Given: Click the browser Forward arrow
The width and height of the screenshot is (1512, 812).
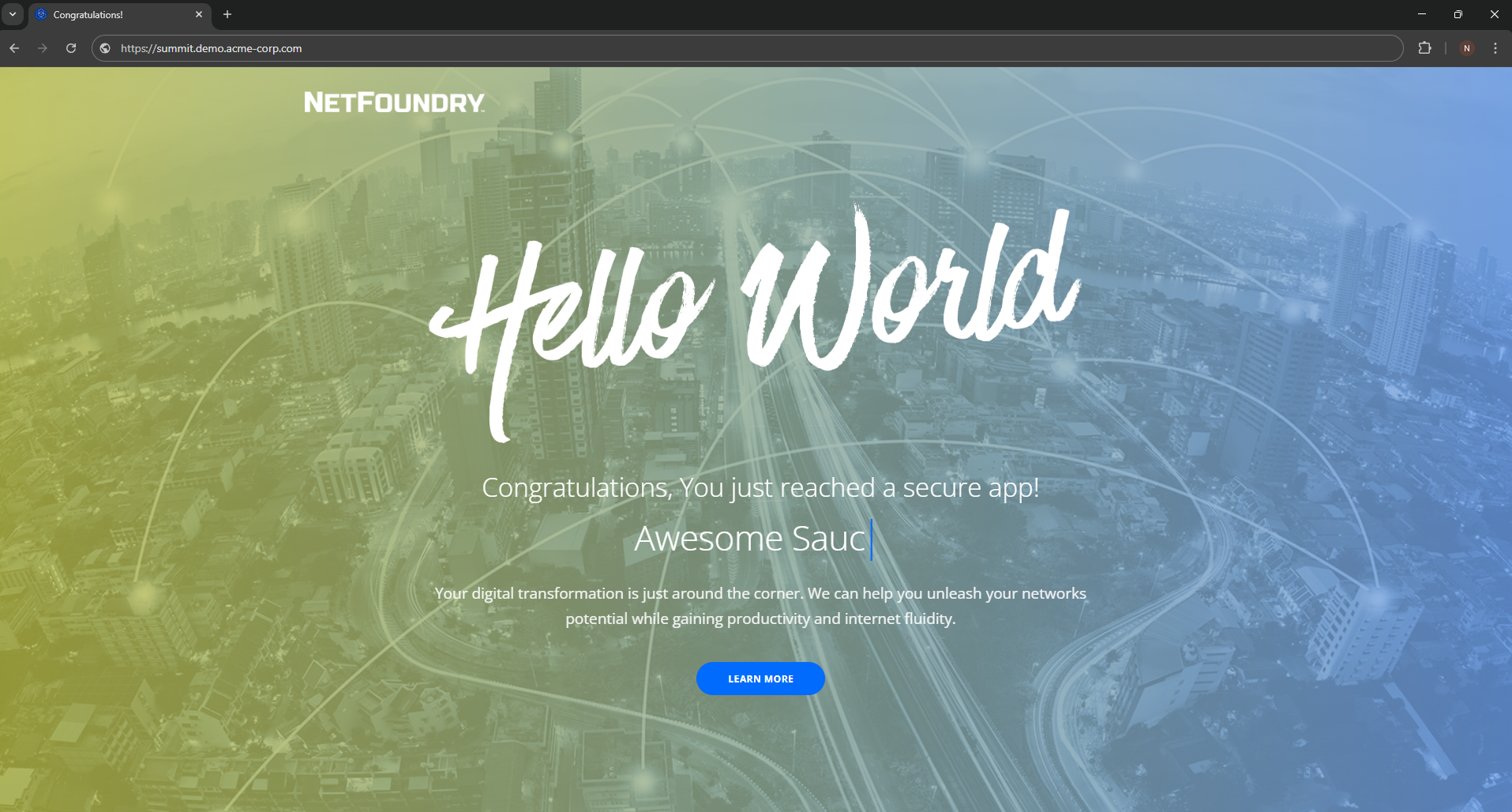Looking at the screenshot, I should (43, 48).
